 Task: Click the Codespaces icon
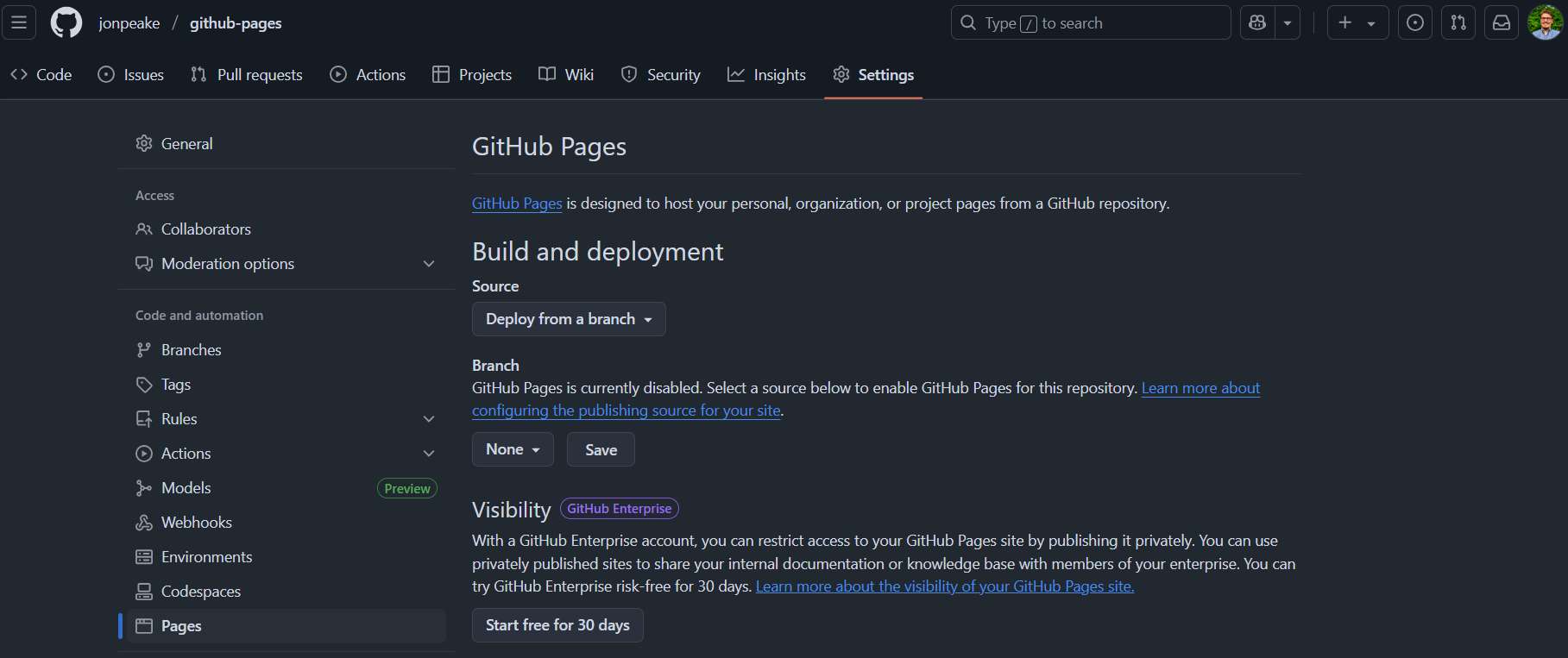tap(144, 592)
